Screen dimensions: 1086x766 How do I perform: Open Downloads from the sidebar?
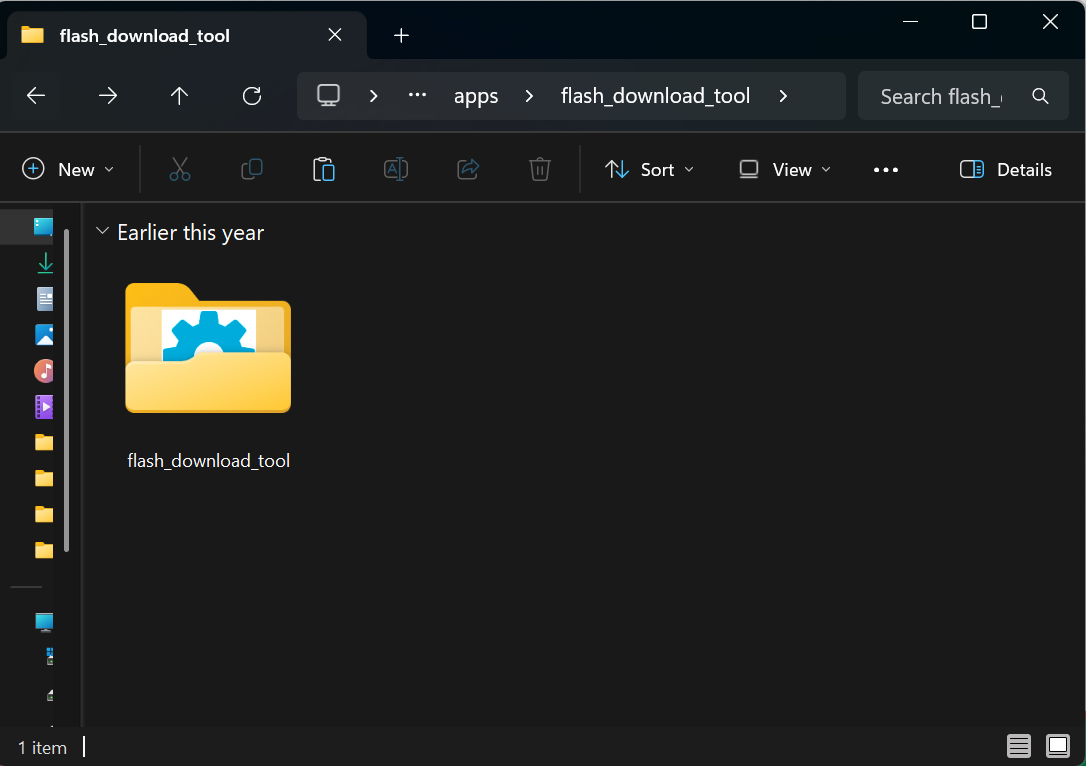click(x=44, y=263)
